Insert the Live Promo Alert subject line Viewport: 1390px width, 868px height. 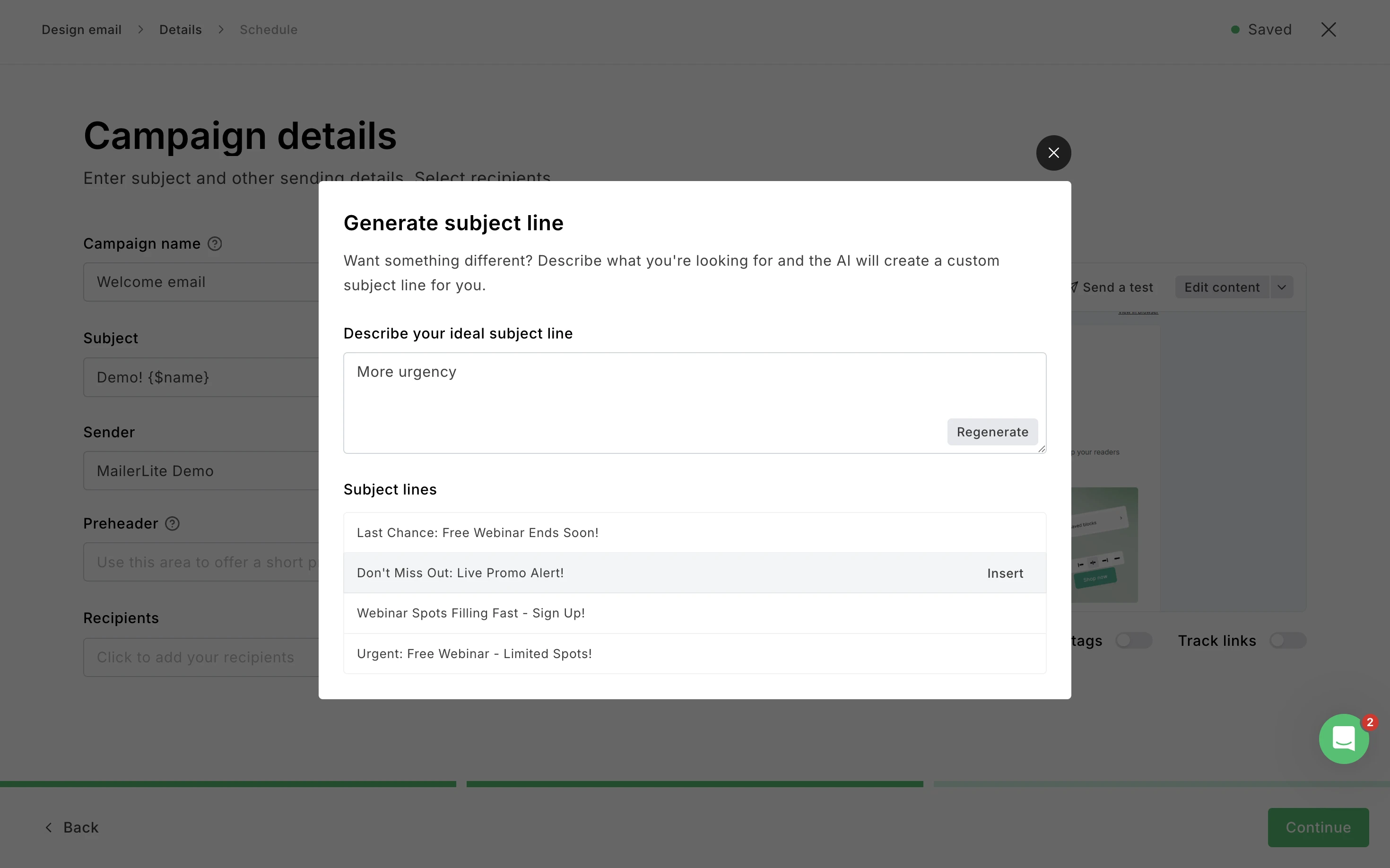click(x=1005, y=573)
